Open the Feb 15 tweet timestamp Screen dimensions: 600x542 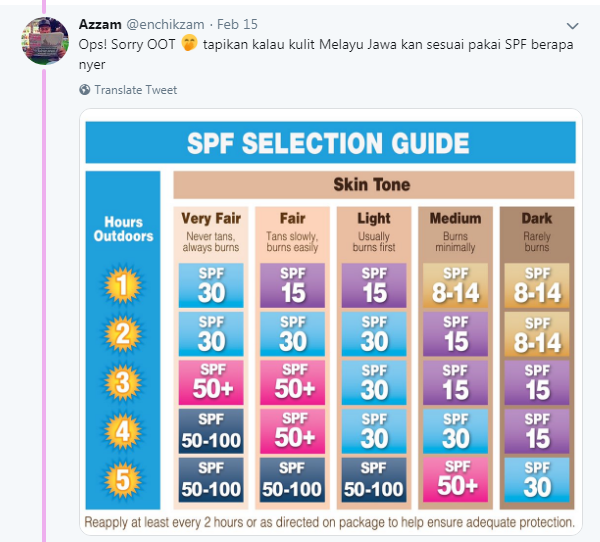237,24
